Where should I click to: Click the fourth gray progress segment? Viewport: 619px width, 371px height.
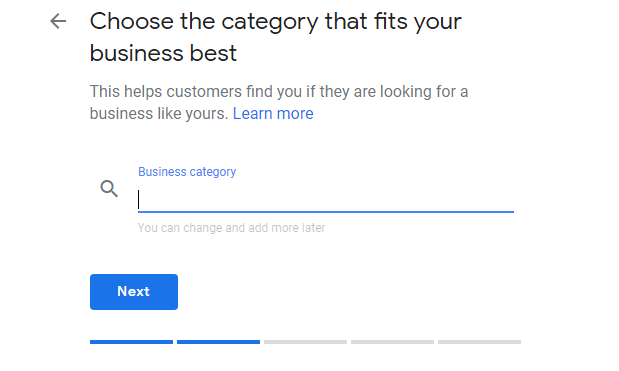pyautogui.click(x=392, y=342)
